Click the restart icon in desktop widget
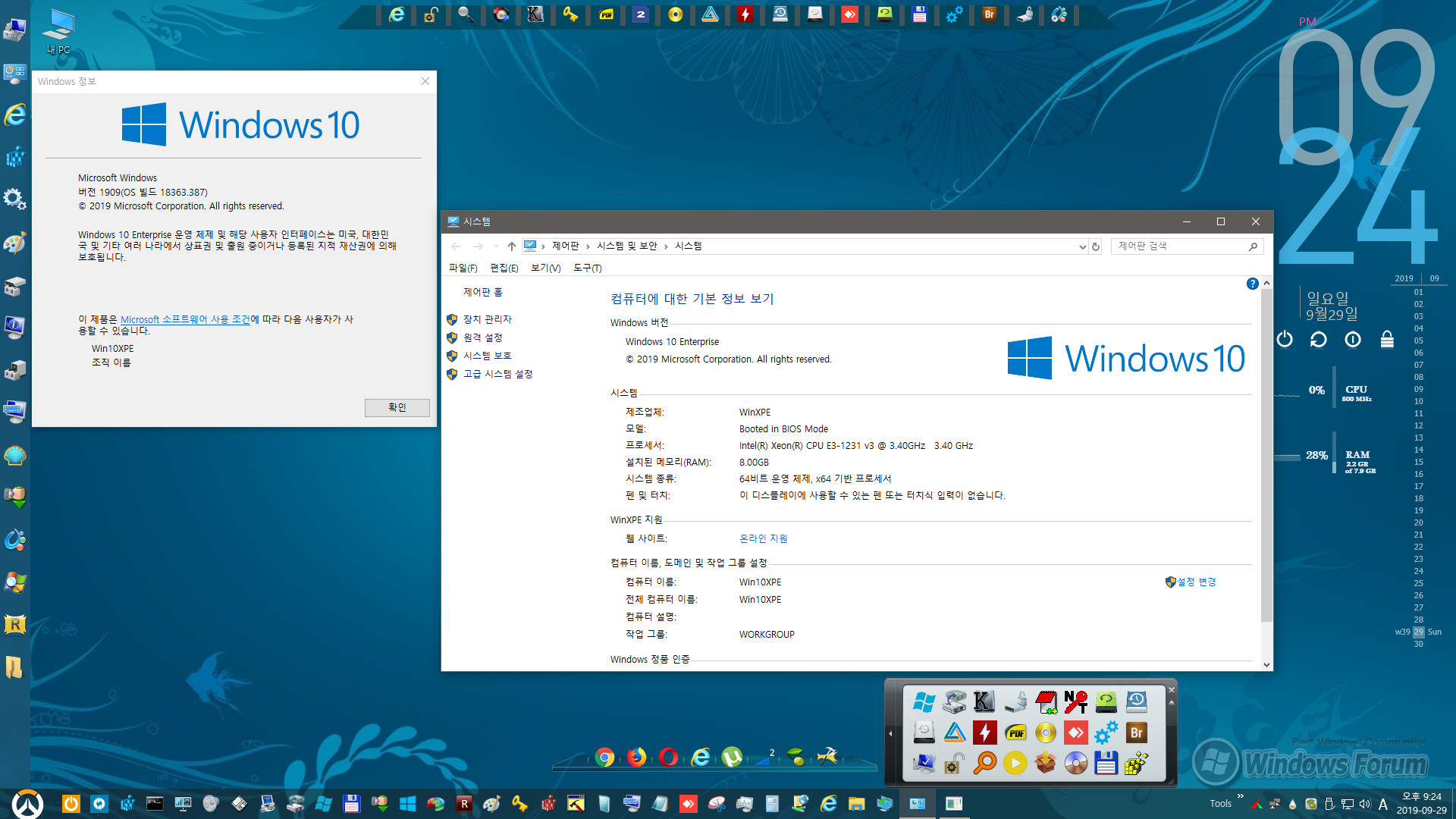The height and width of the screenshot is (819, 1456). (x=1319, y=339)
